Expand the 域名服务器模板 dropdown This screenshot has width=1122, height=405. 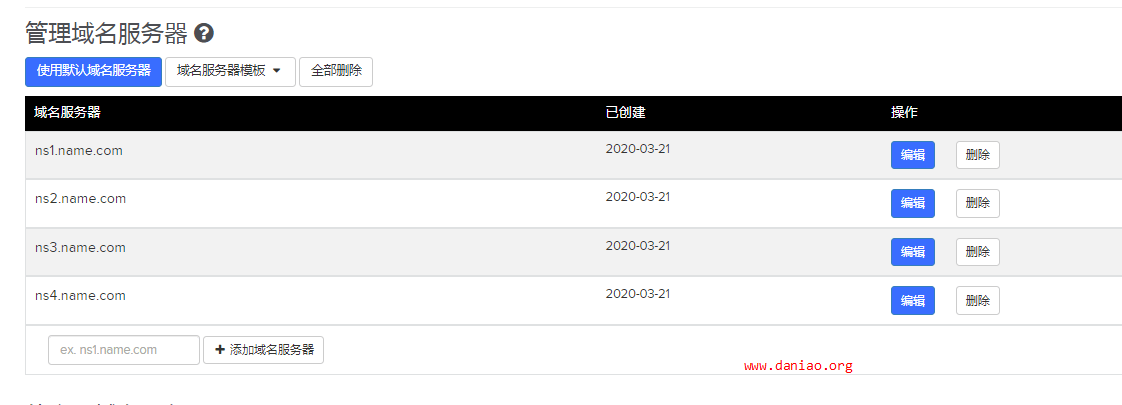click(x=230, y=72)
